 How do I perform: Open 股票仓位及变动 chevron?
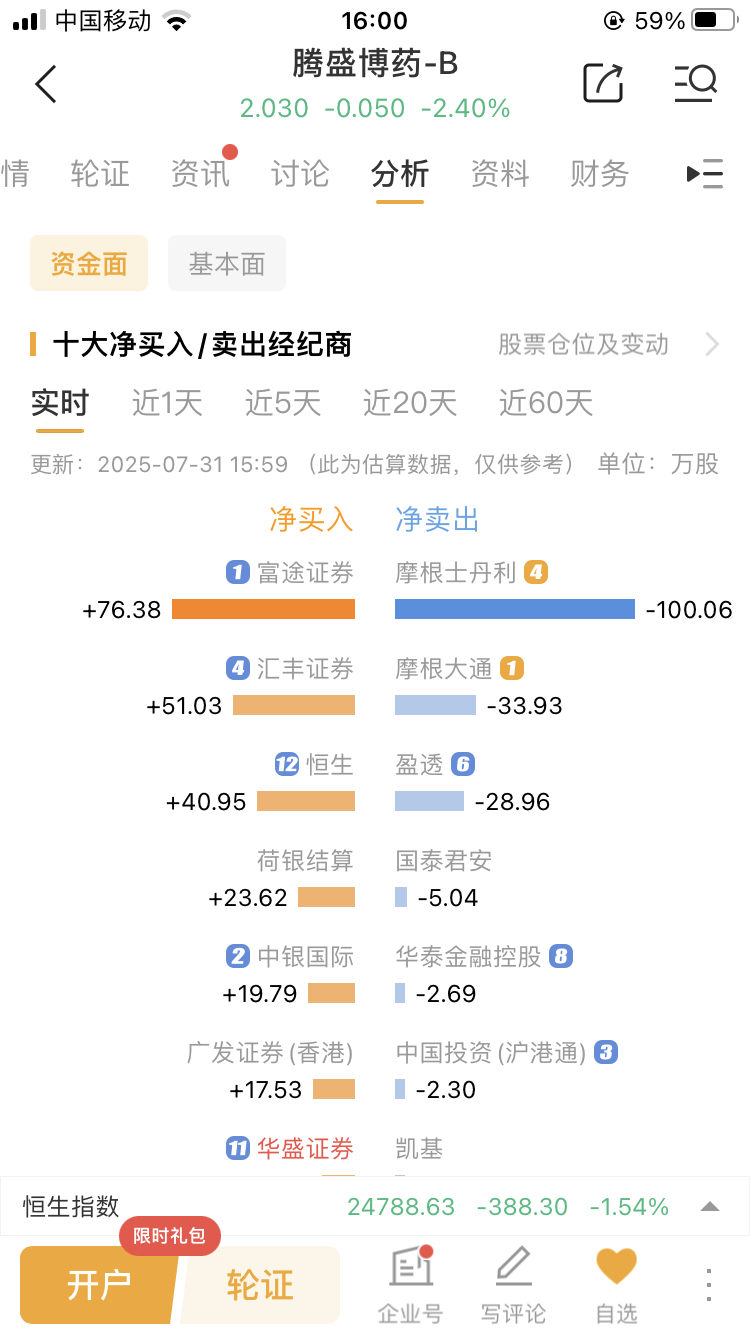(x=712, y=345)
